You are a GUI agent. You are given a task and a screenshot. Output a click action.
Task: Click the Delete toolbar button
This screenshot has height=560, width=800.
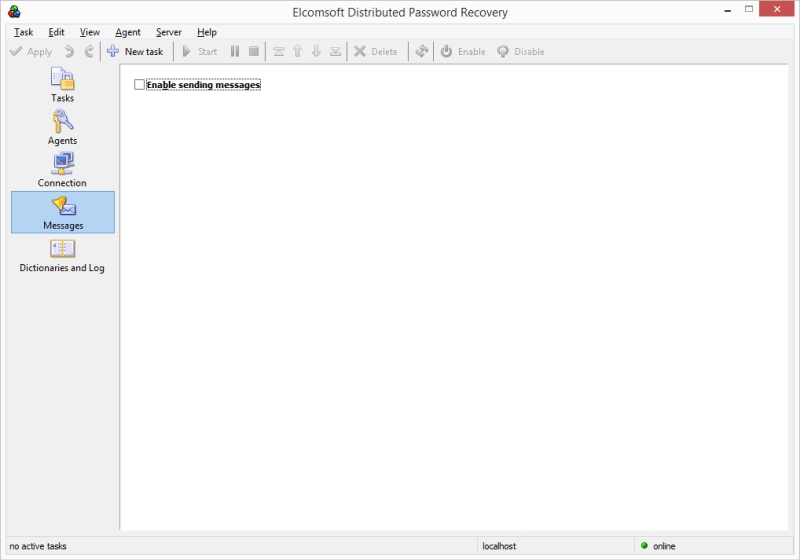376,51
